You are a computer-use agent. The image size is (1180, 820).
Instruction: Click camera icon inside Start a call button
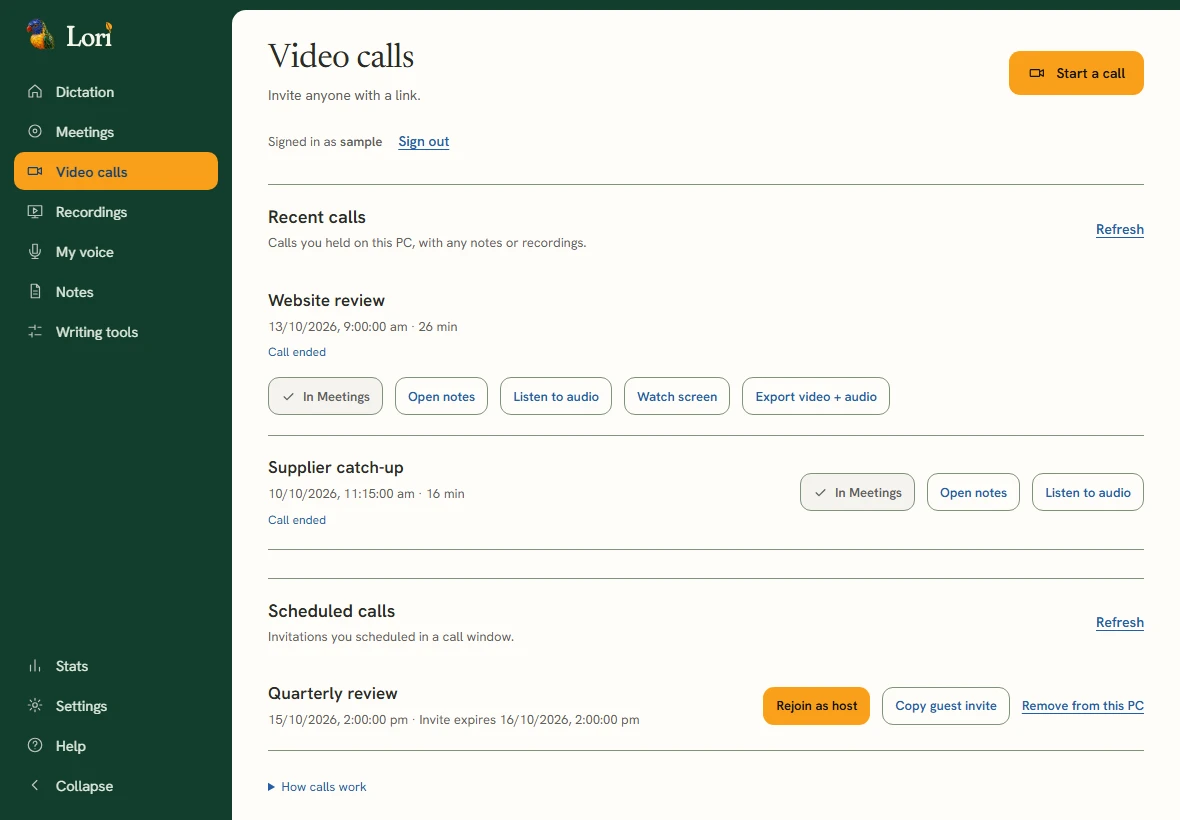click(x=1036, y=73)
